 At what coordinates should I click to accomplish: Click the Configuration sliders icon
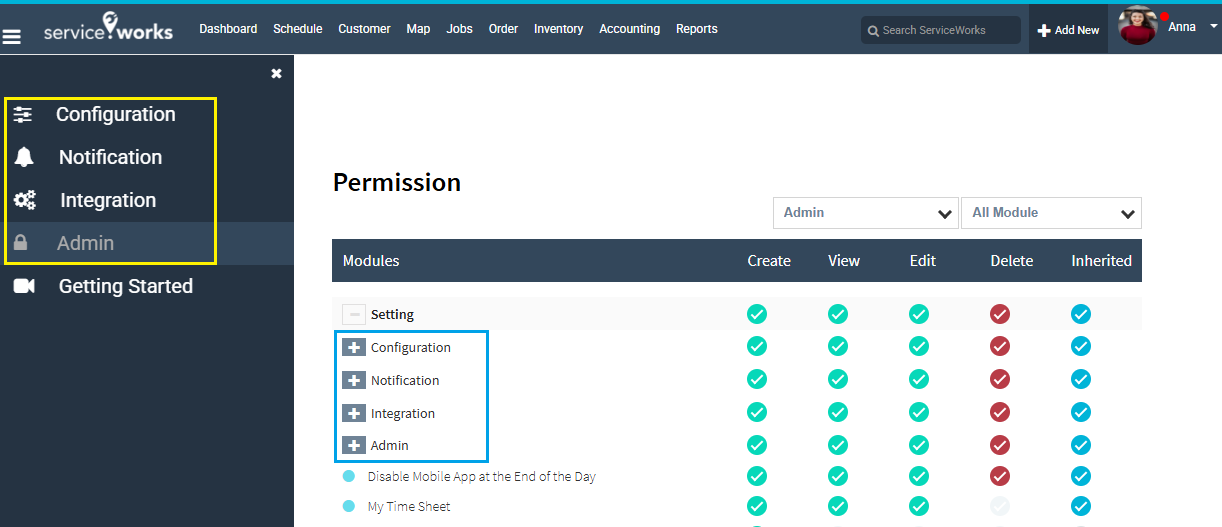pos(23,115)
